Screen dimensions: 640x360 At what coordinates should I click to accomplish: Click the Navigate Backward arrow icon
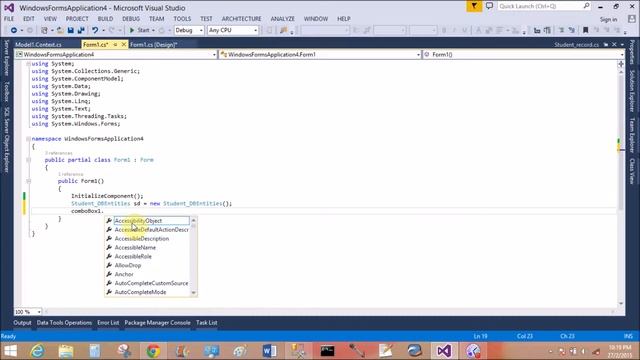click(x=13, y=30)
